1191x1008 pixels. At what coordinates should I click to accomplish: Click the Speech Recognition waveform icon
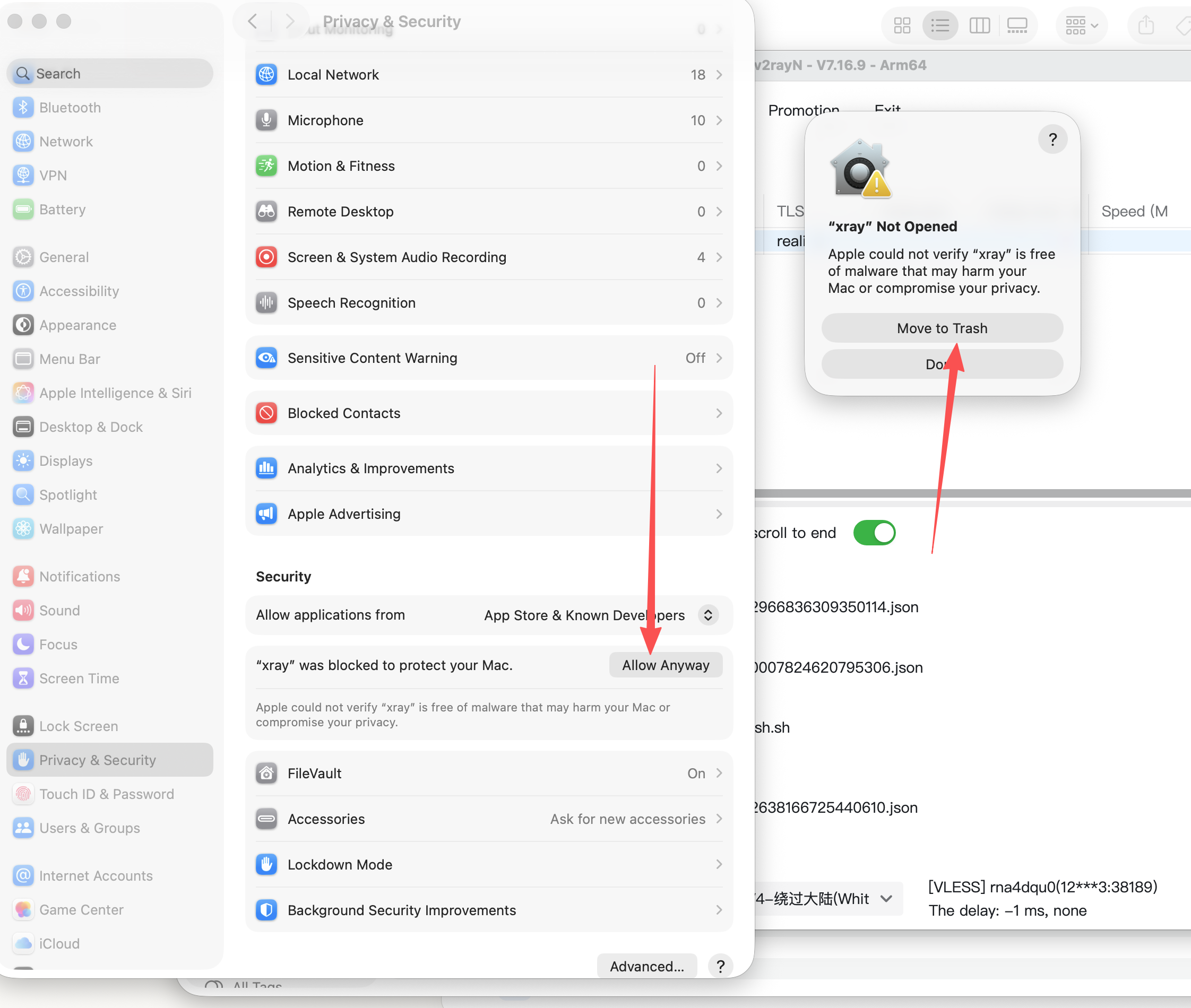point(266,303)
